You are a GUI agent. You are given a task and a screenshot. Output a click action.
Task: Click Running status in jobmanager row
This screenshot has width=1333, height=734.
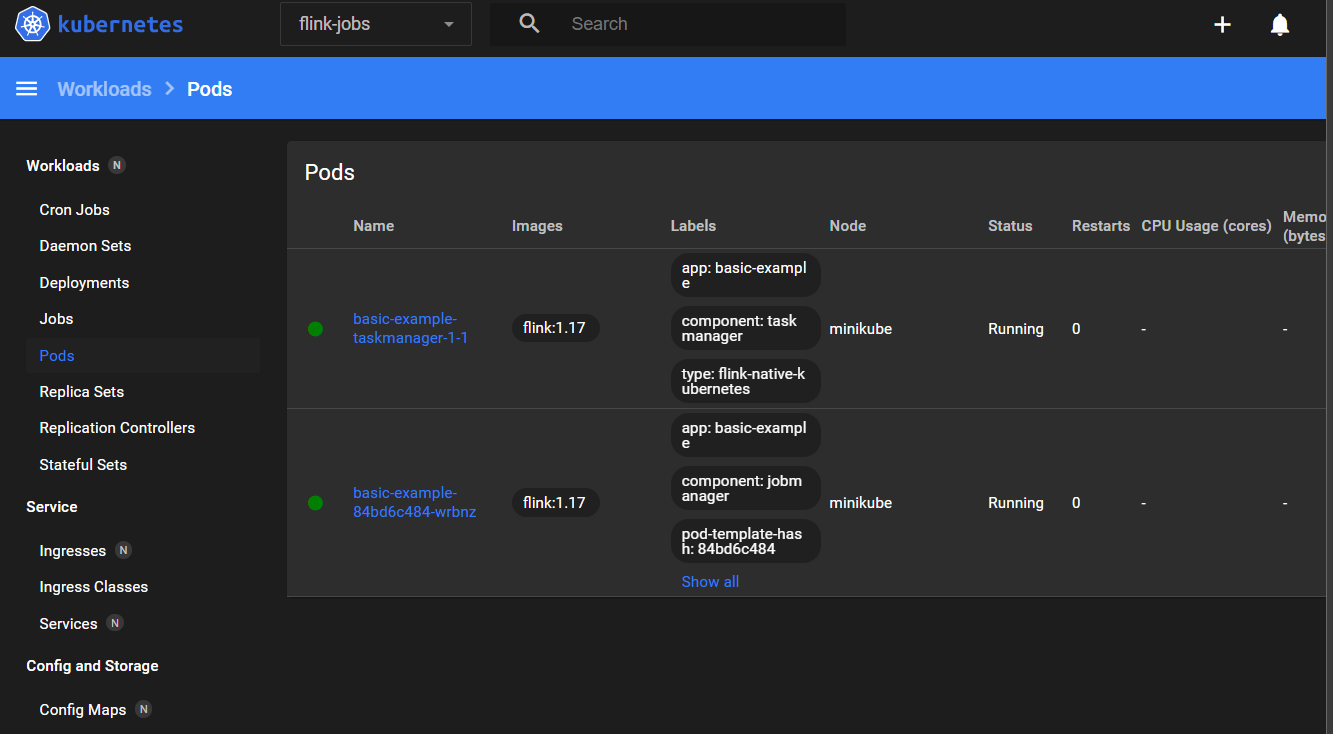(1016, 503)
